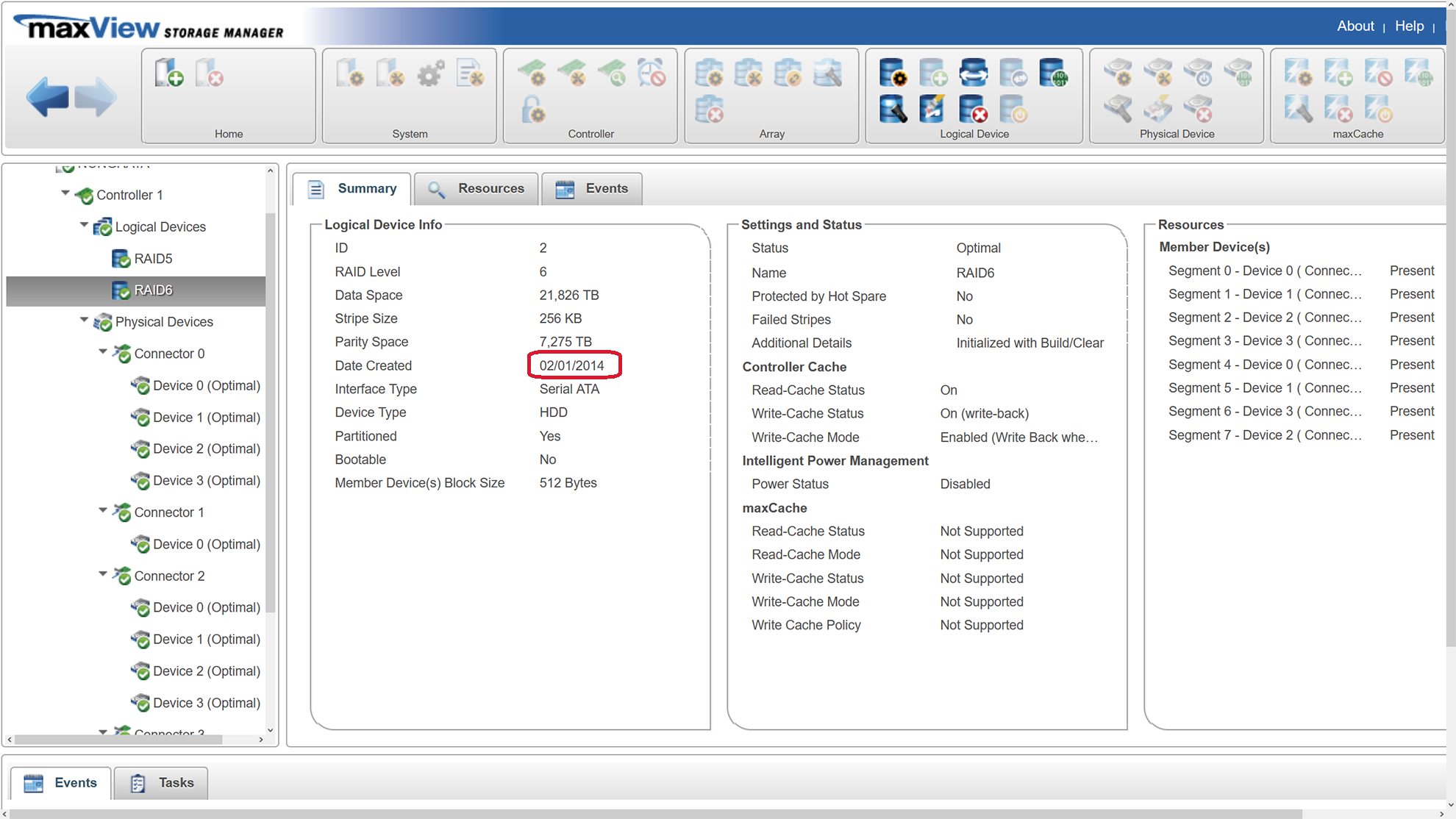Viewport: 1456px width, 819px height.
Task: Open the About link
Action: 1355,26
